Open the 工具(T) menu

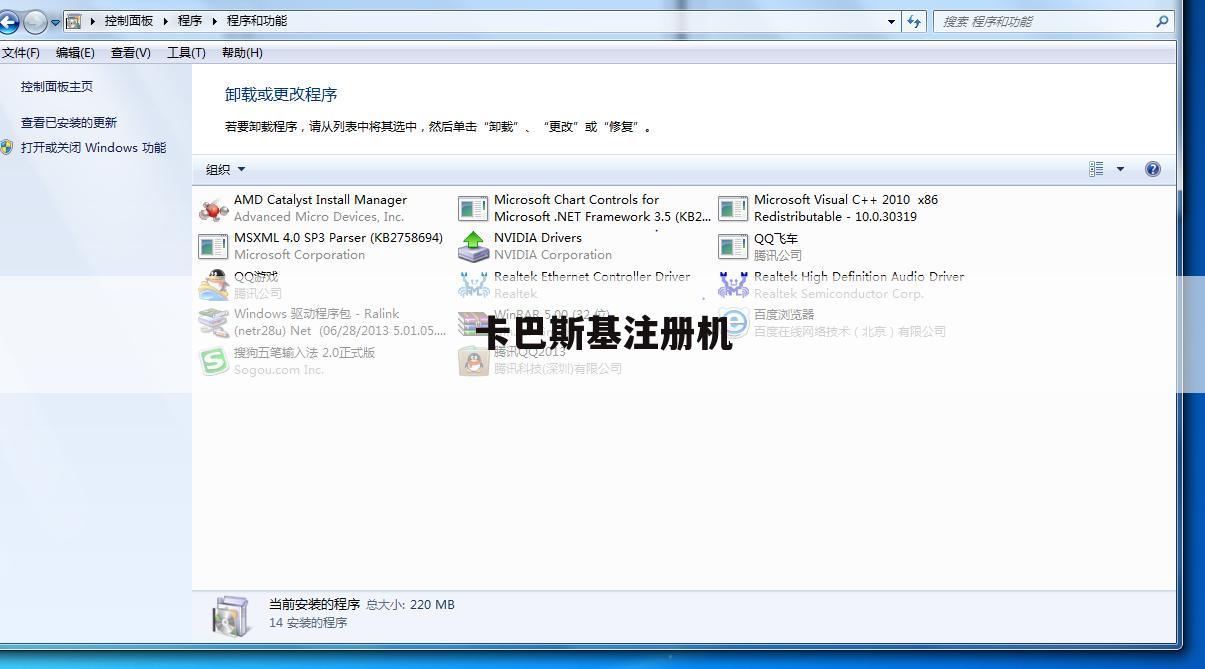point(186,52)
